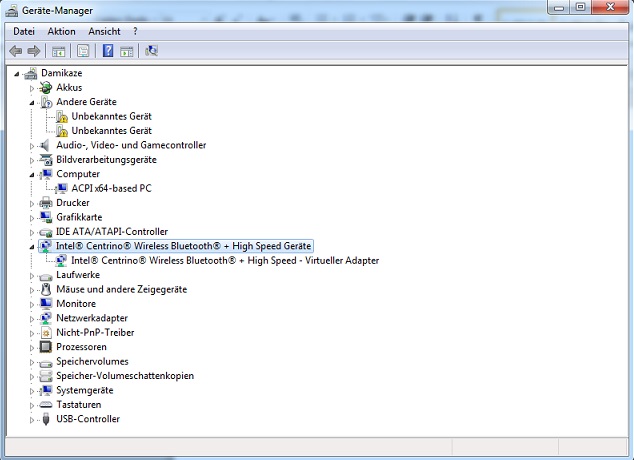Select the Virtueller Adapter Bluetooth entry

coord(225,260)
